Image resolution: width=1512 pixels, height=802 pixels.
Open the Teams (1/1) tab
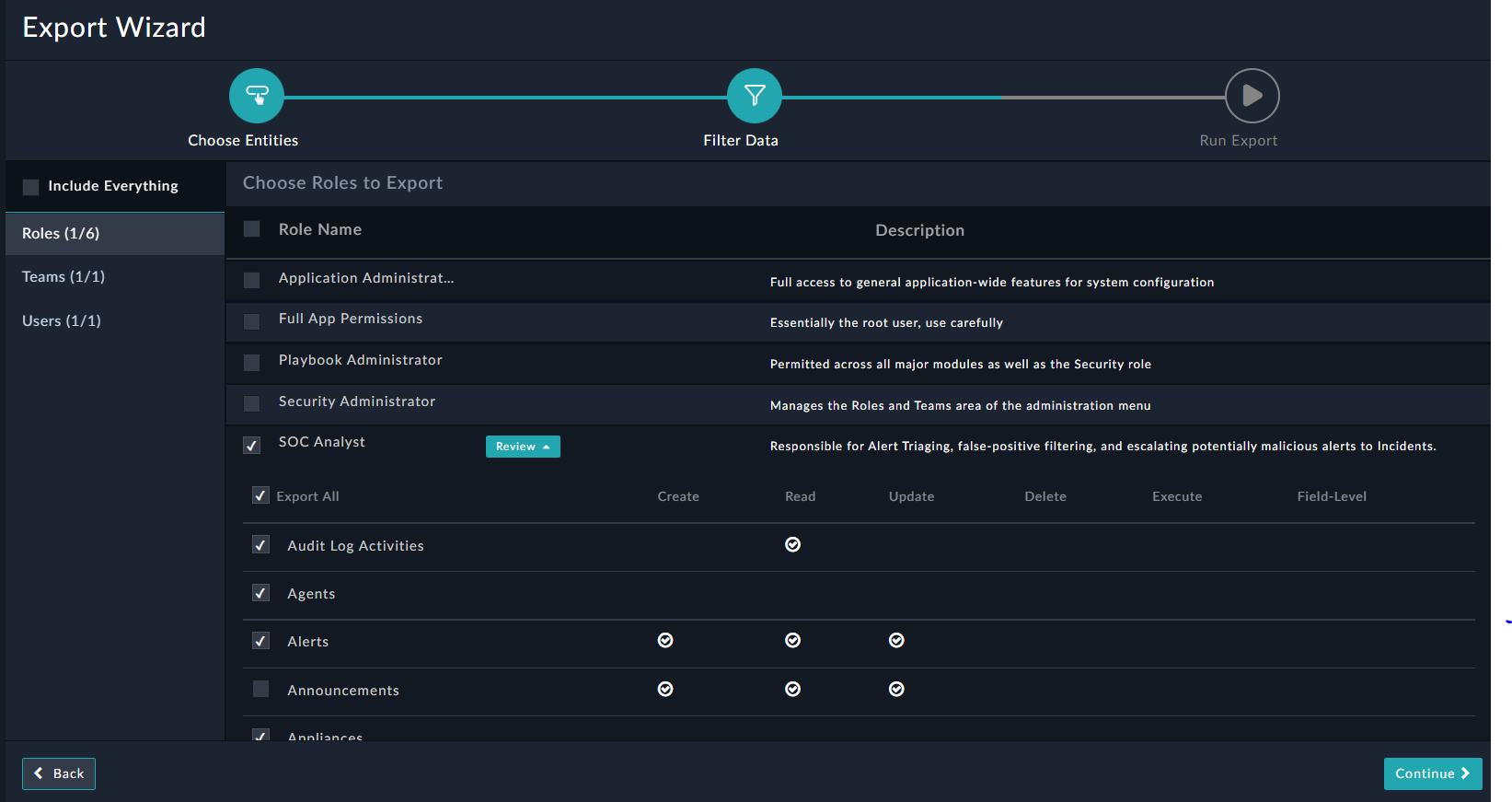click(115, 277)
